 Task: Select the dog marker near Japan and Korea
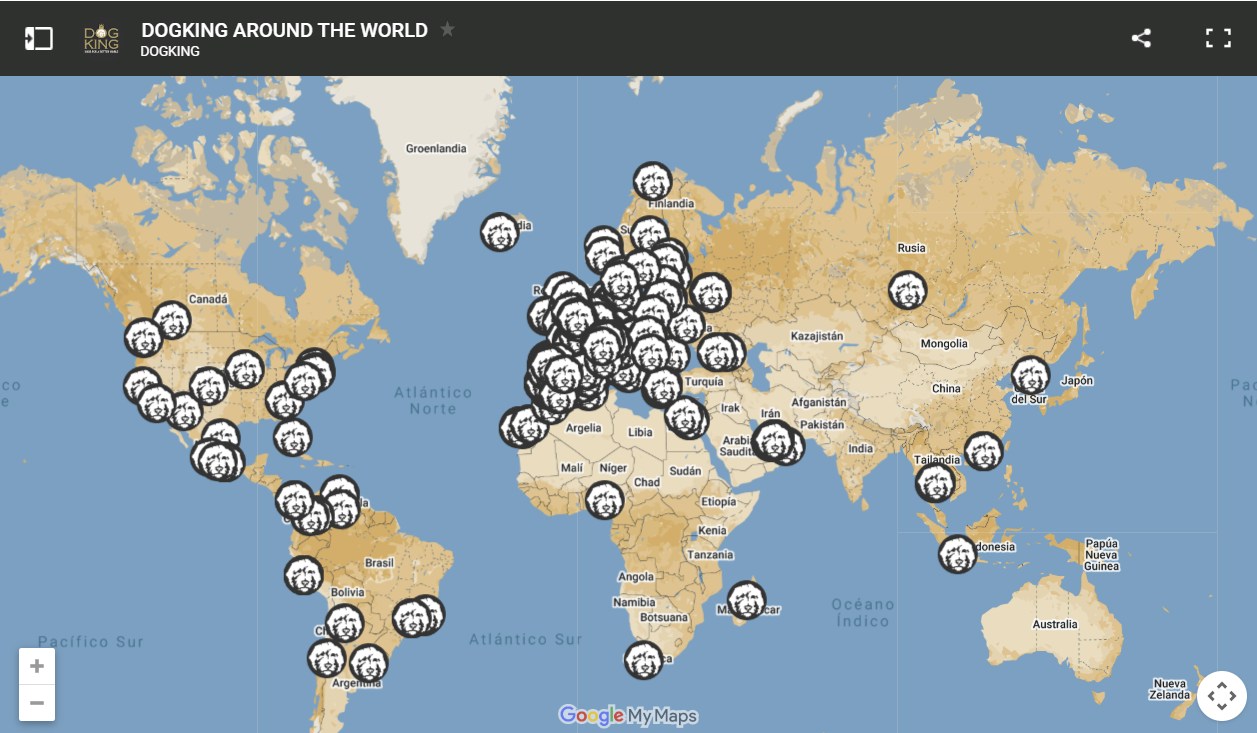(x=1031, y=376)
